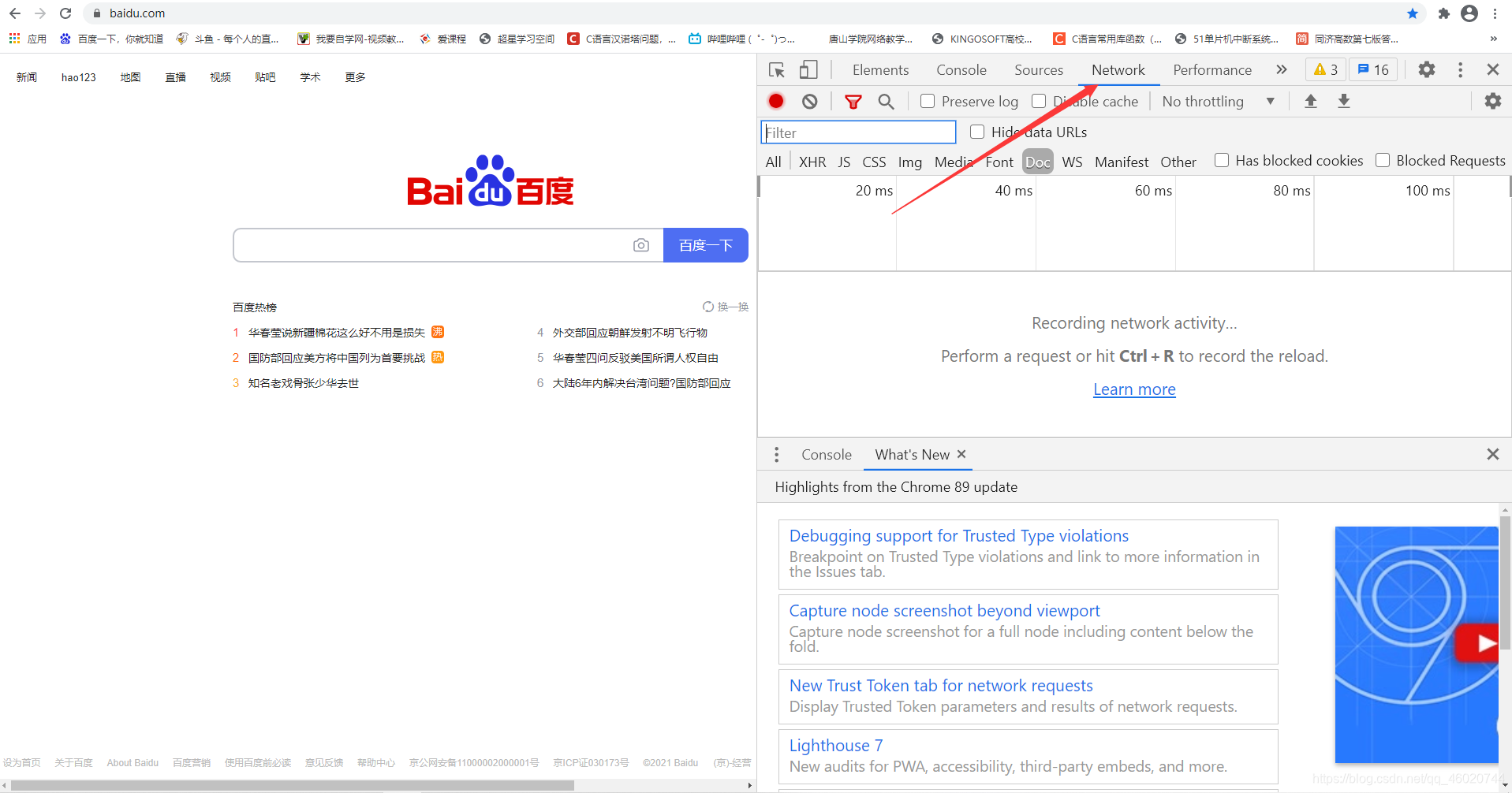Click the browser address bar URL
Image resolution: width=1512 pixels, height=793 pixels.
tap(137, 13)
